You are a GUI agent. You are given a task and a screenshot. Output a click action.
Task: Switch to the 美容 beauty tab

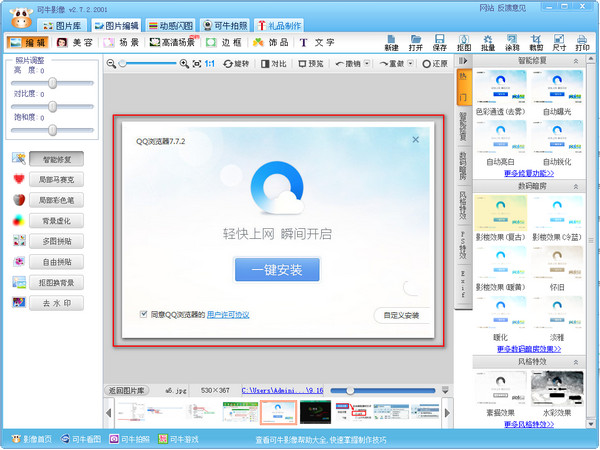pyautogui.click(x=74, y=43)
